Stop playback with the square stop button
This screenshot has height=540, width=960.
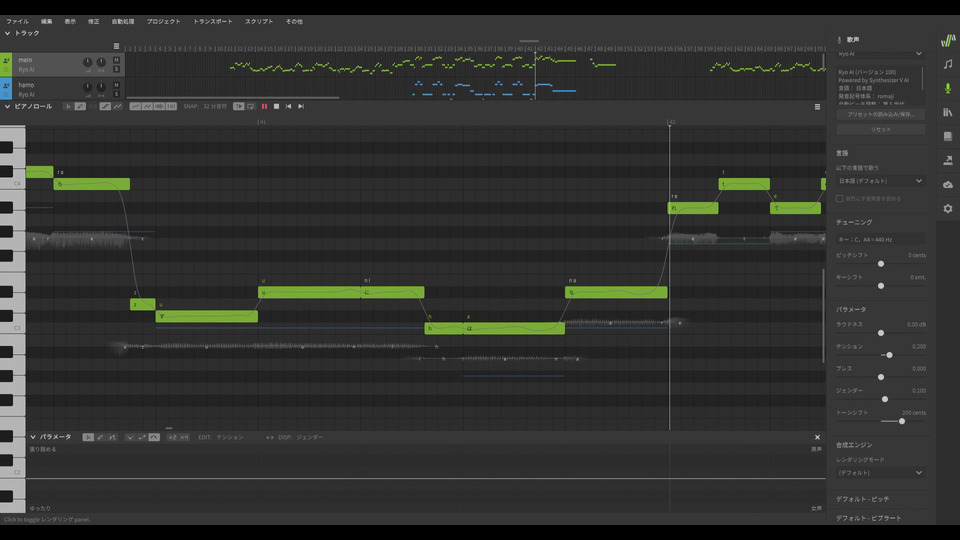276,107
